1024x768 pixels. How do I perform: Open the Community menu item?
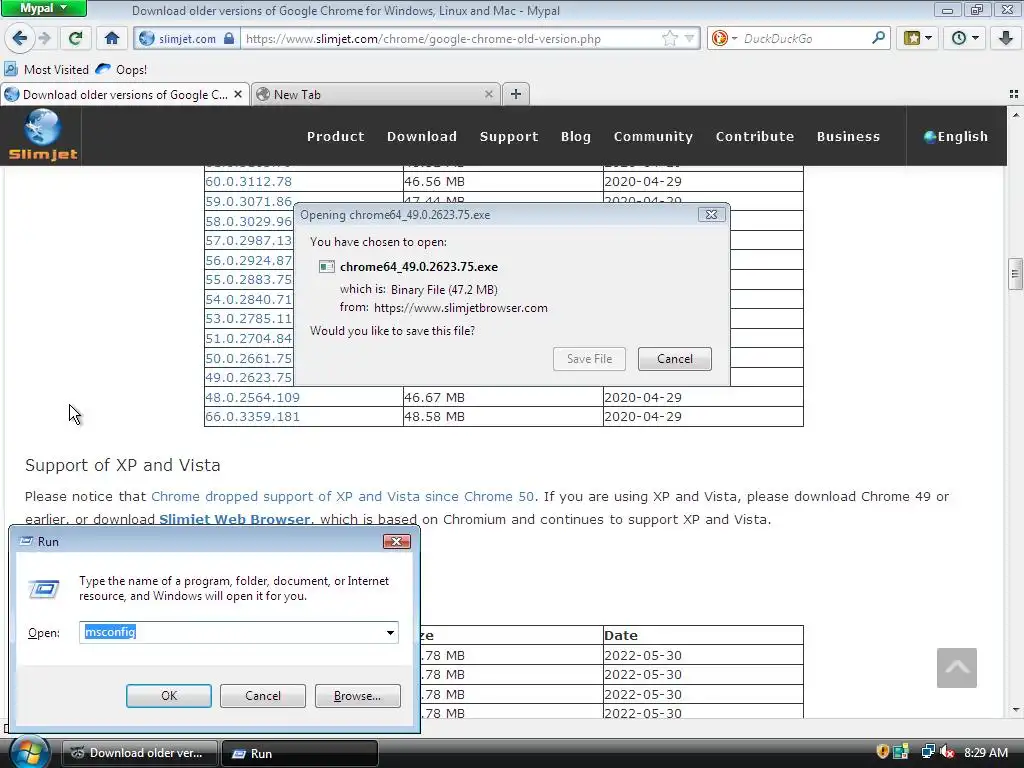coord(653,136)
